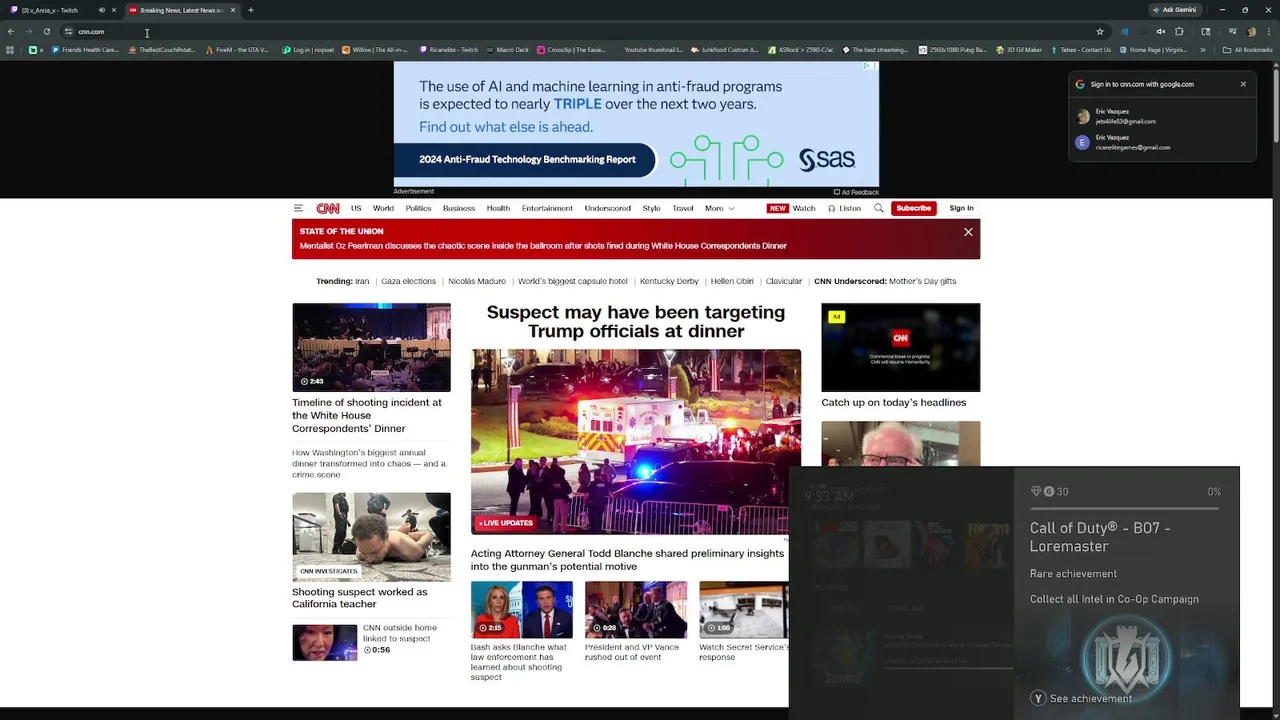This screenshot has height=720, width=1280.
Task: Open the trending Iran link
Action: [x=362, y=281]
